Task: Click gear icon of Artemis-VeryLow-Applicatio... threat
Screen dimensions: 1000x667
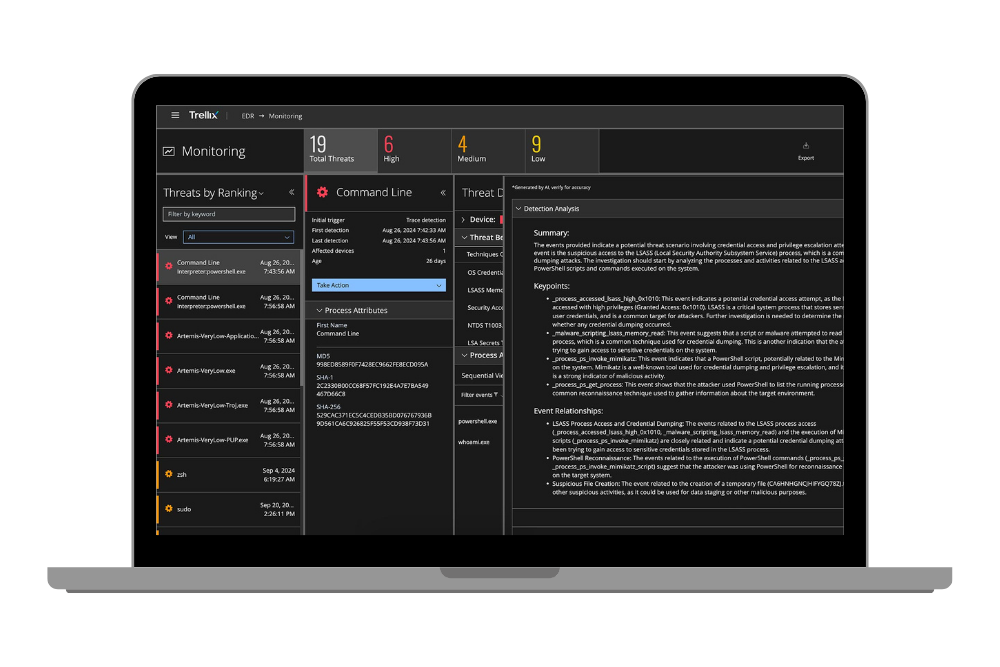Action: 169,335
